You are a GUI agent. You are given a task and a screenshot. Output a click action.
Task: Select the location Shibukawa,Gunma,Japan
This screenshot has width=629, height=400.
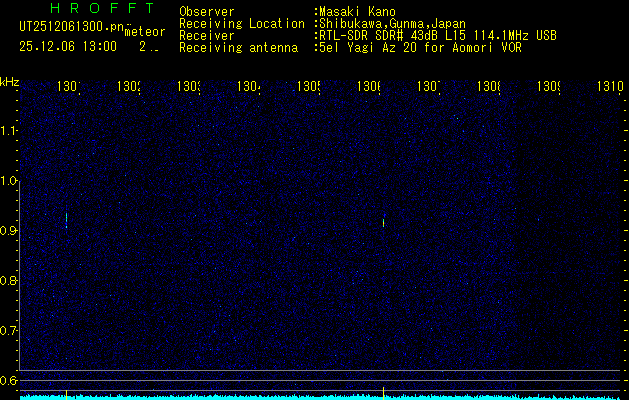(x=393, y=24)
